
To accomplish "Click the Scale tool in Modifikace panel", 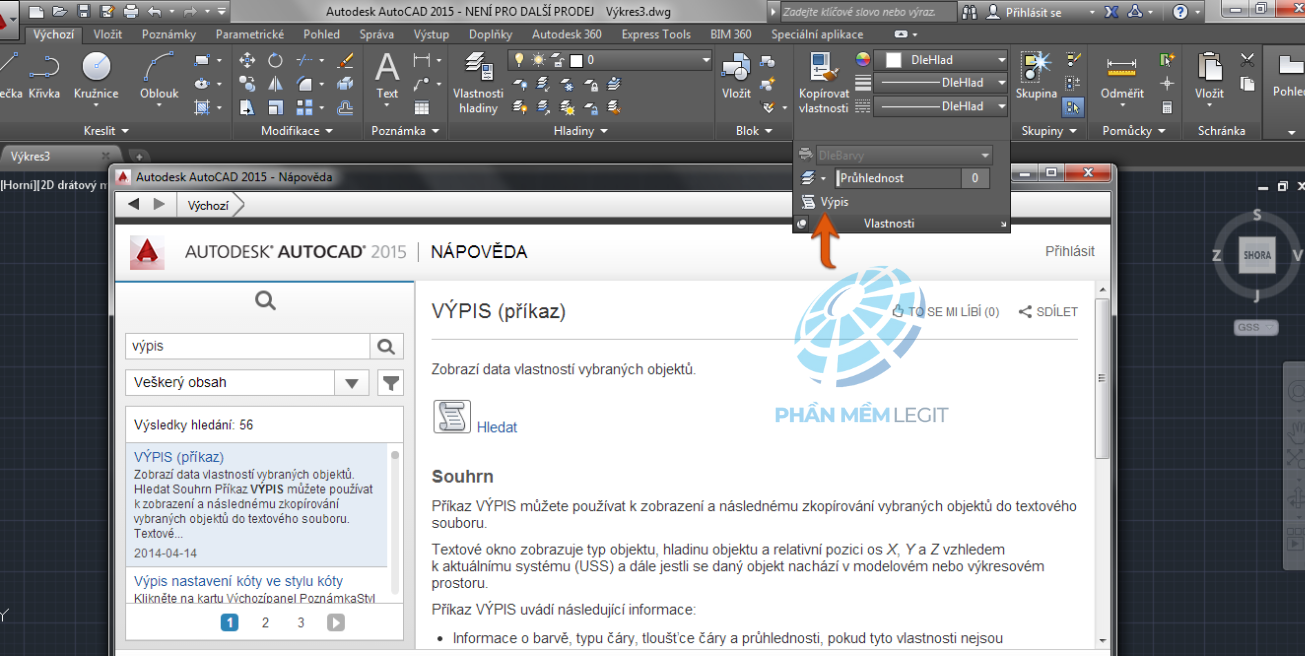I will click(275, 107).
